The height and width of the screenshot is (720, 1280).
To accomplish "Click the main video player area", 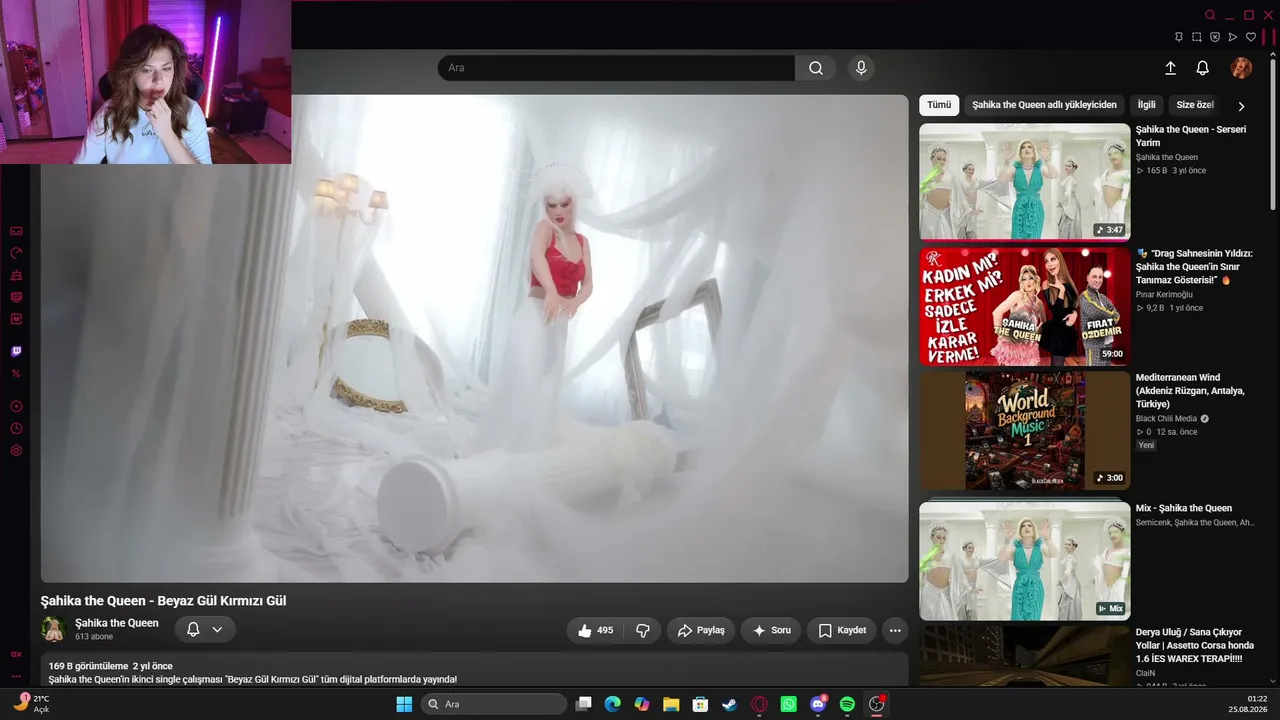I will point(474,338).
